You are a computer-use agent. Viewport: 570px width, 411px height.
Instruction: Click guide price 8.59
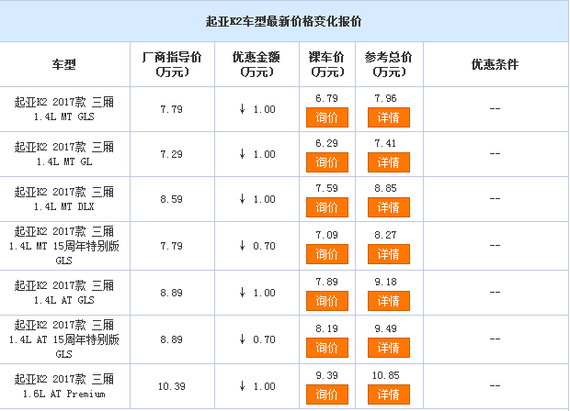[172, 200]
